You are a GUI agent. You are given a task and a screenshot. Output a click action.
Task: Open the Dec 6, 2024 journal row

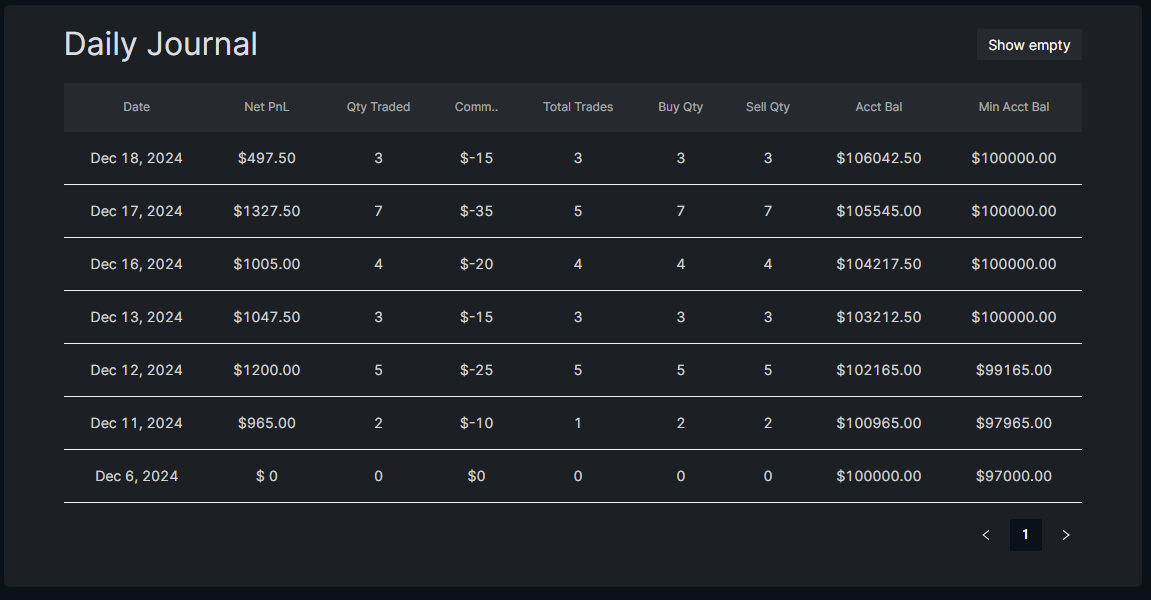[x=137, y=476]
